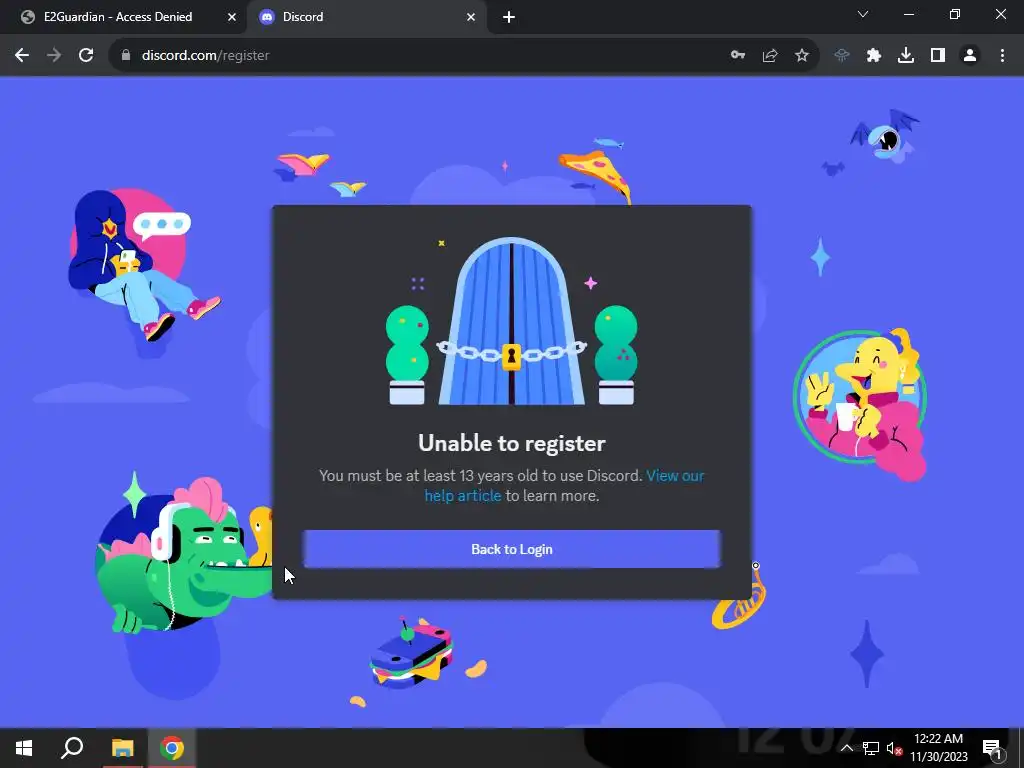1024x768 pixels.
Task: Launch File Explorer from the taskbar
Action: coord(122,748)
